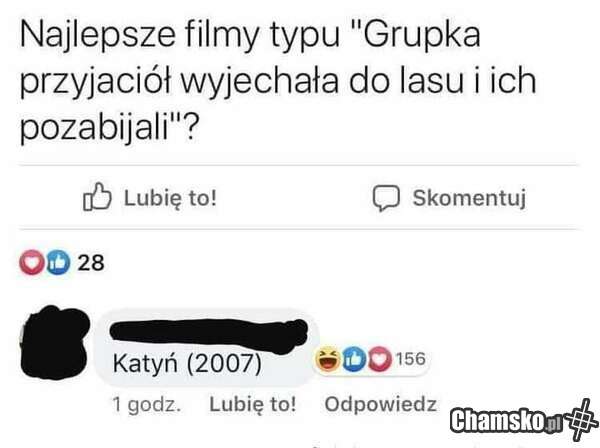Click Lubię to! under the Katyń comment
Viewport: 600px width, 448px height.
253,404
